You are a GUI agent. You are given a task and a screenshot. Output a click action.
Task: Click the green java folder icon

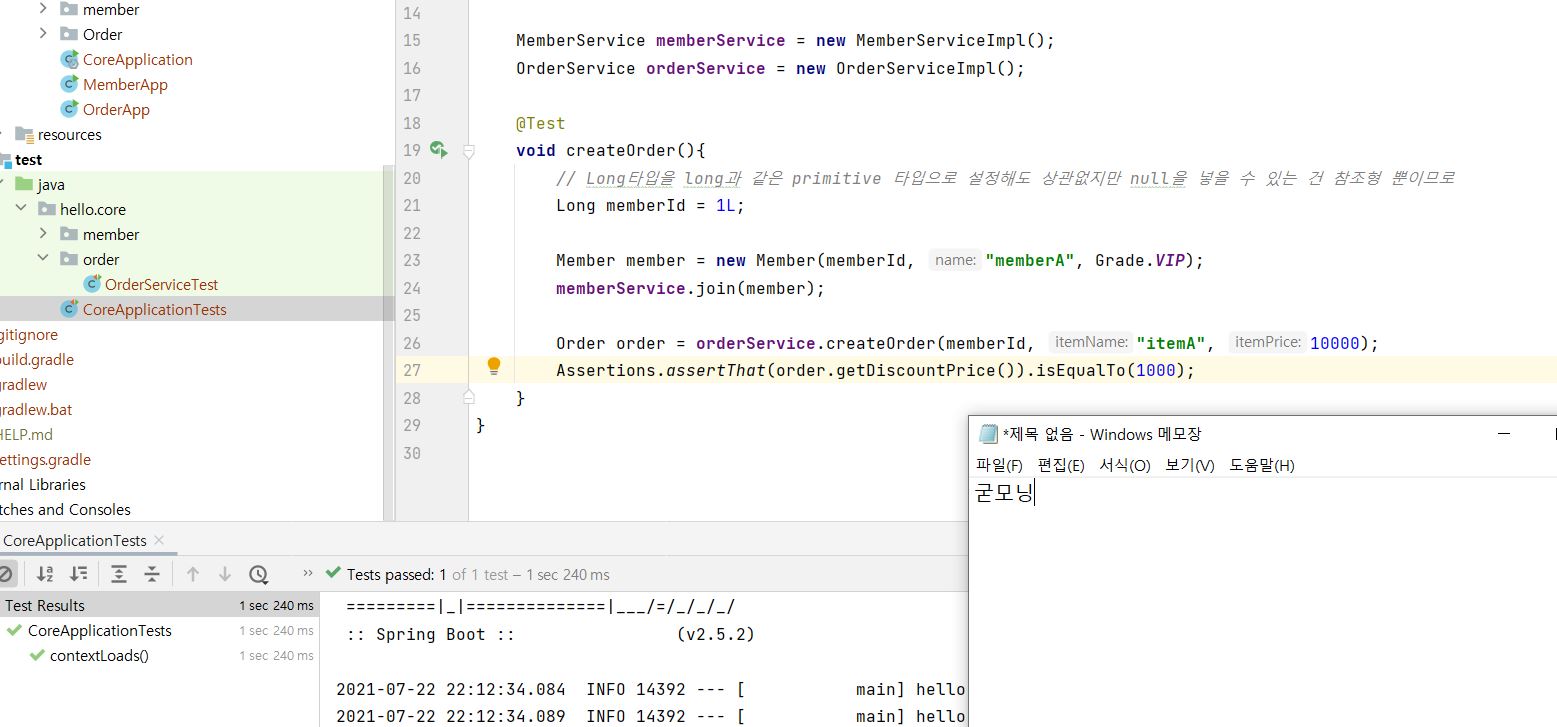[x=24, y=184]
